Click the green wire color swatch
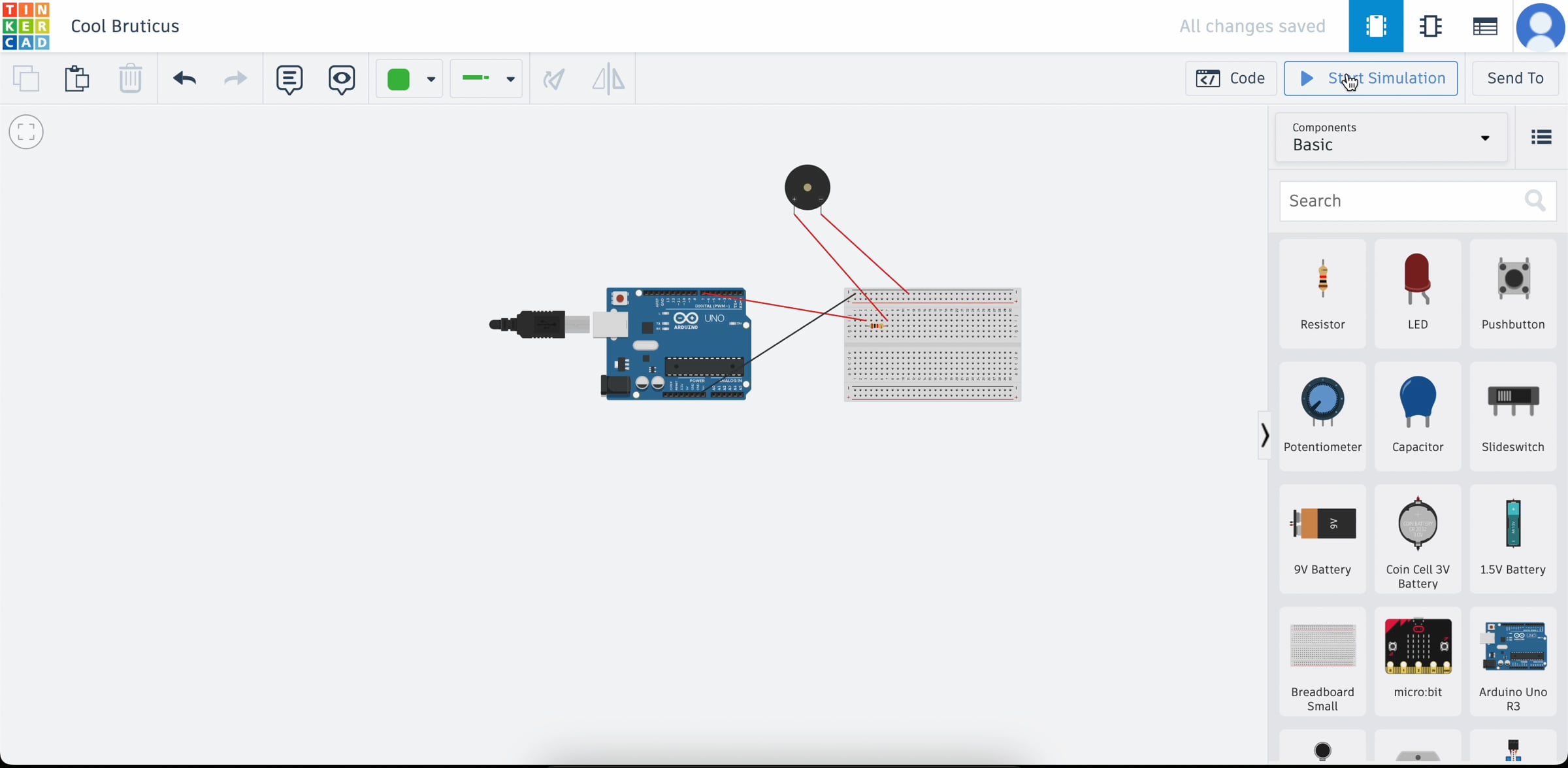 pos(399,79)
